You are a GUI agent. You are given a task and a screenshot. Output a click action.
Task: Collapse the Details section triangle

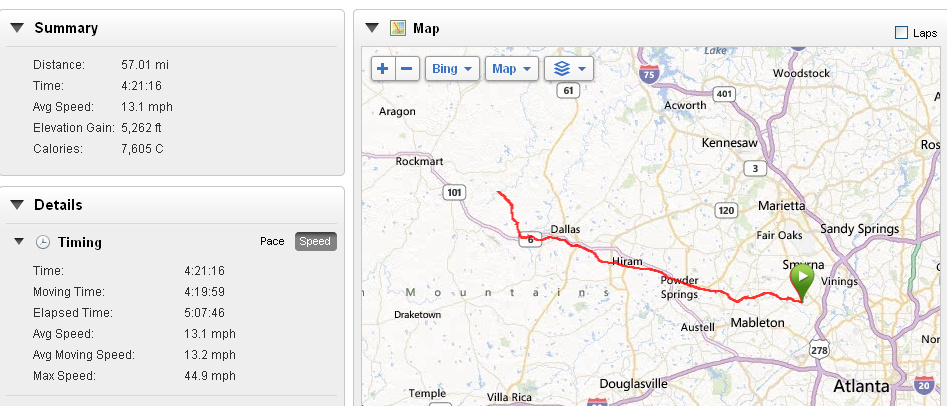pyautogui.click(x=17, y=205)
